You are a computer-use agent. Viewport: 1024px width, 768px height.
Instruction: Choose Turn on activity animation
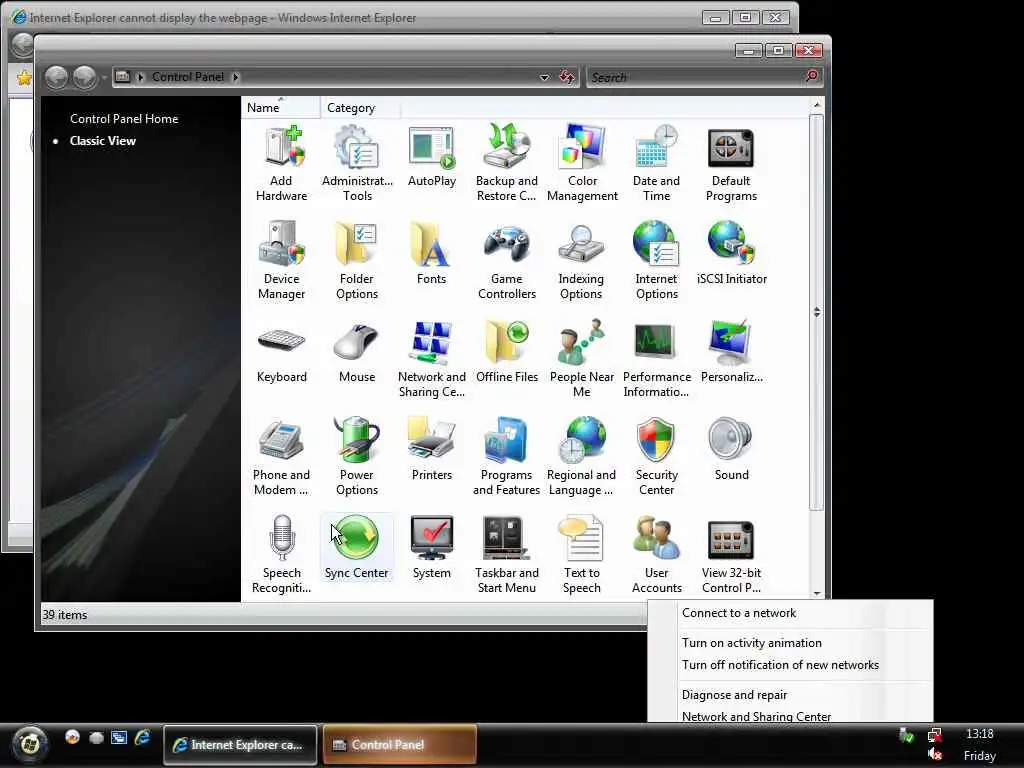pos(752,643)
